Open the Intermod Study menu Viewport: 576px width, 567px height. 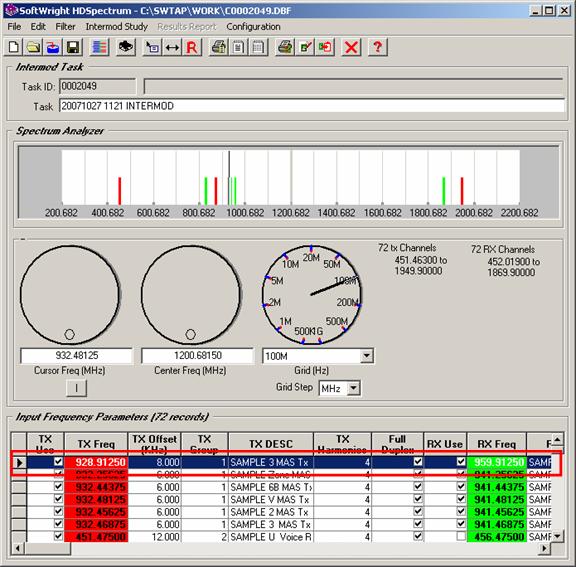click(x=116, y=27)
